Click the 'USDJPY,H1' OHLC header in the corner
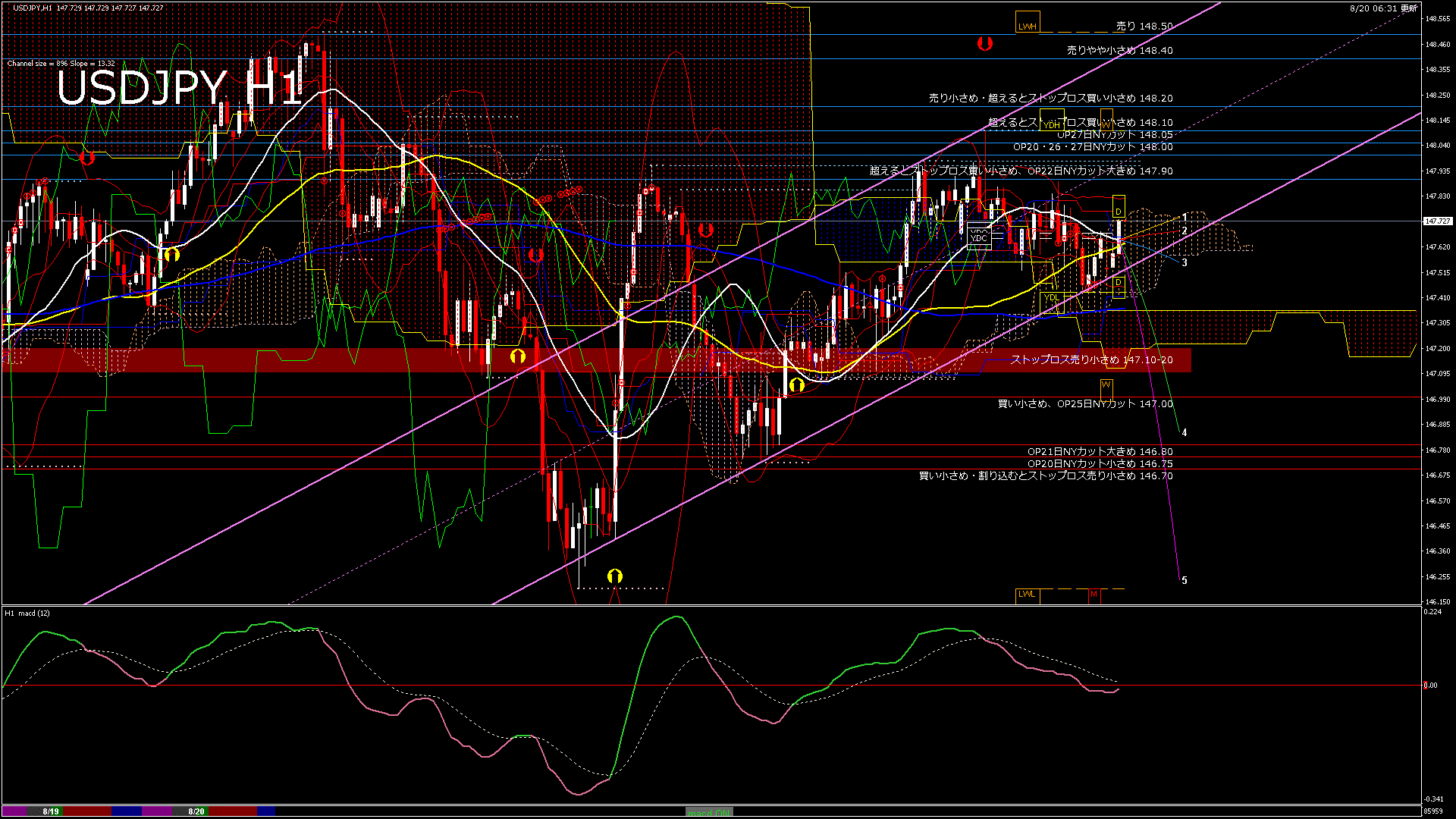 coord(88,8)
